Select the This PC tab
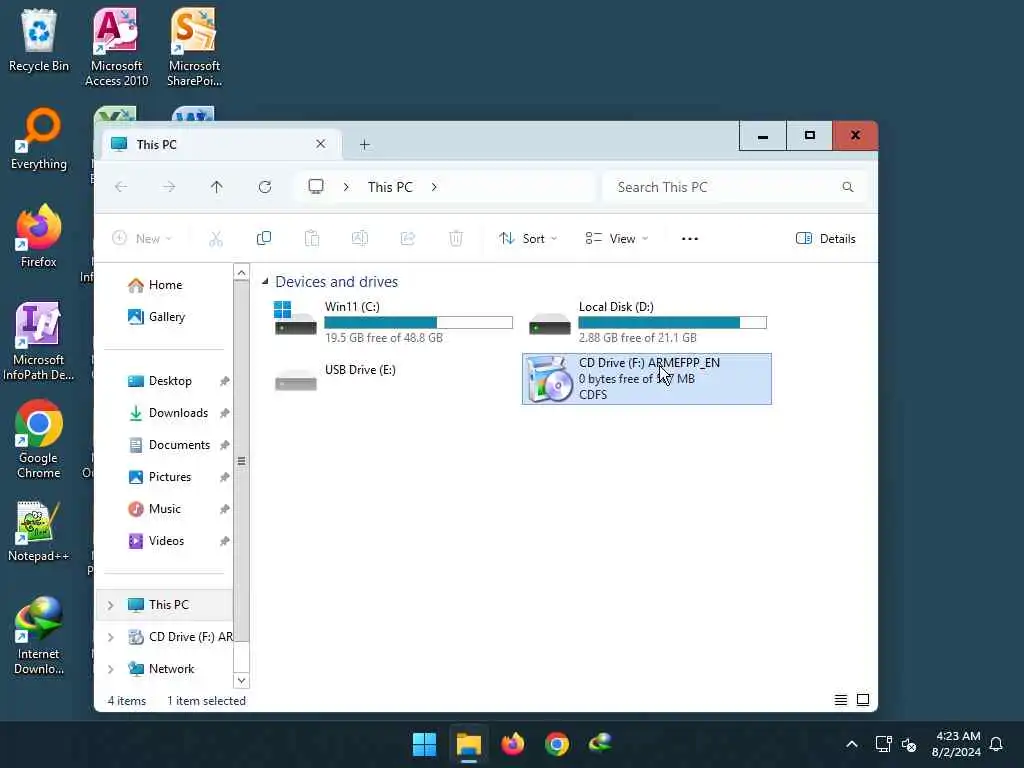Screen dimensions: 1024x768 pos(219,144)
